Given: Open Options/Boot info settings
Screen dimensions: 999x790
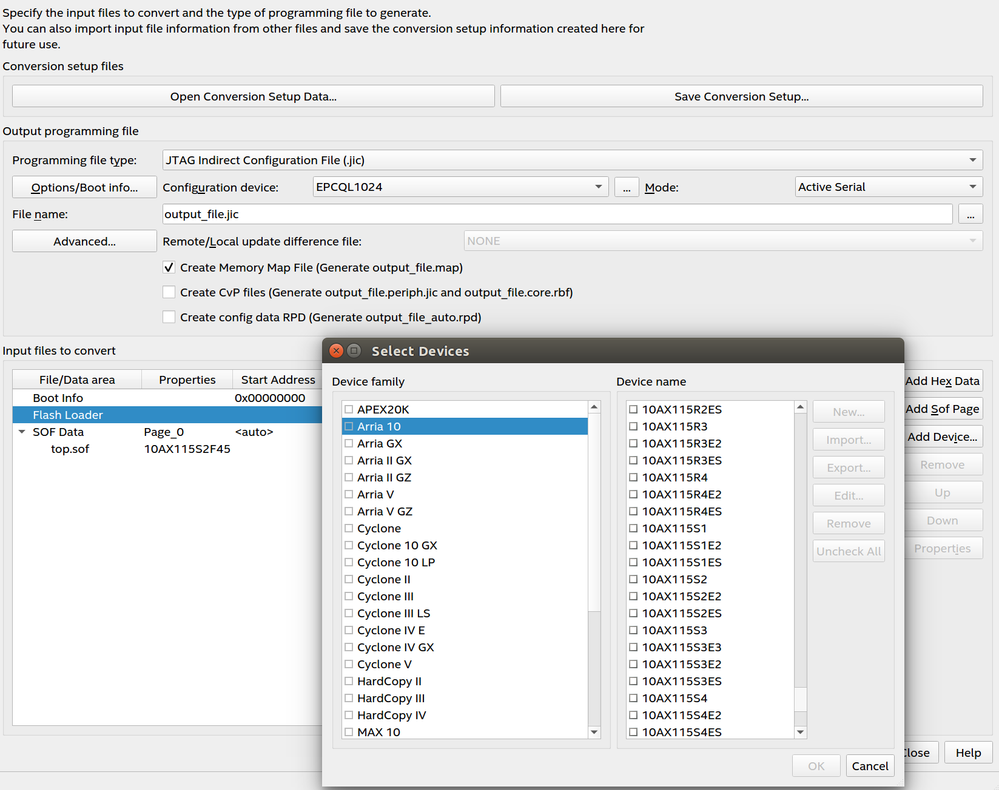Looking at the screenshot, I should (x=84, y=188).
